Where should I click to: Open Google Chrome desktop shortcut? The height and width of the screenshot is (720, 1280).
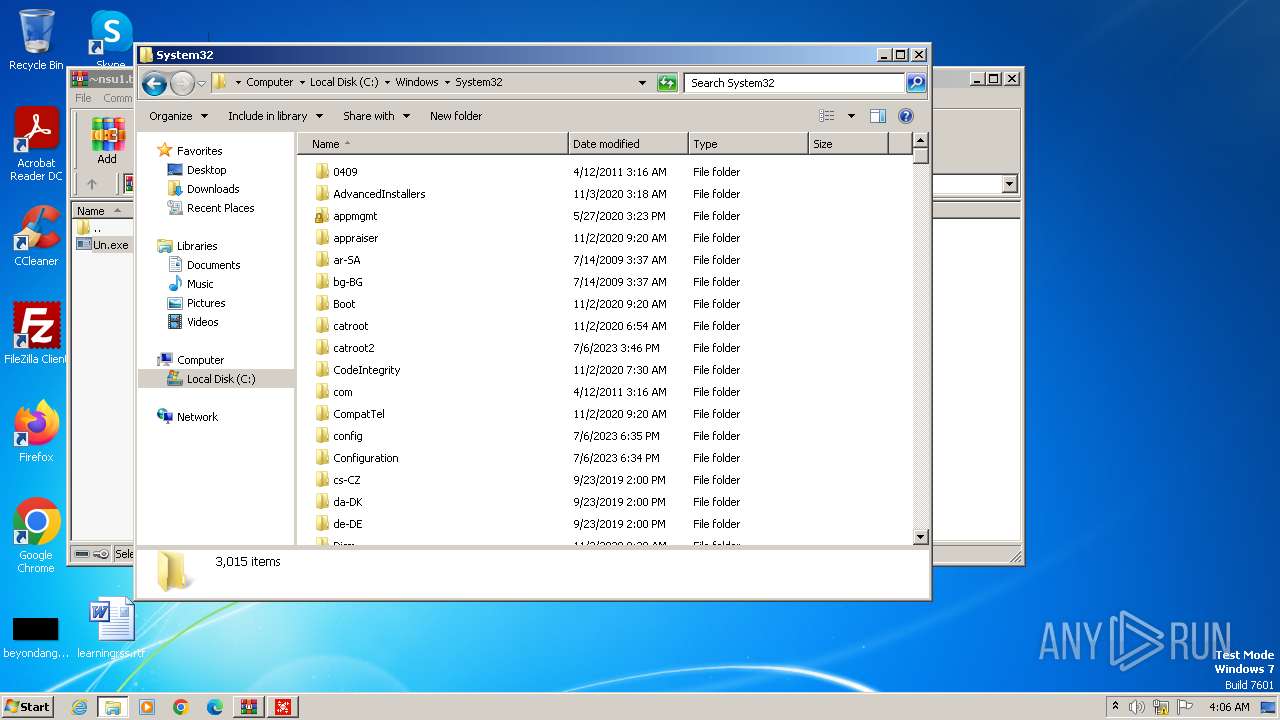pos(36,536)
